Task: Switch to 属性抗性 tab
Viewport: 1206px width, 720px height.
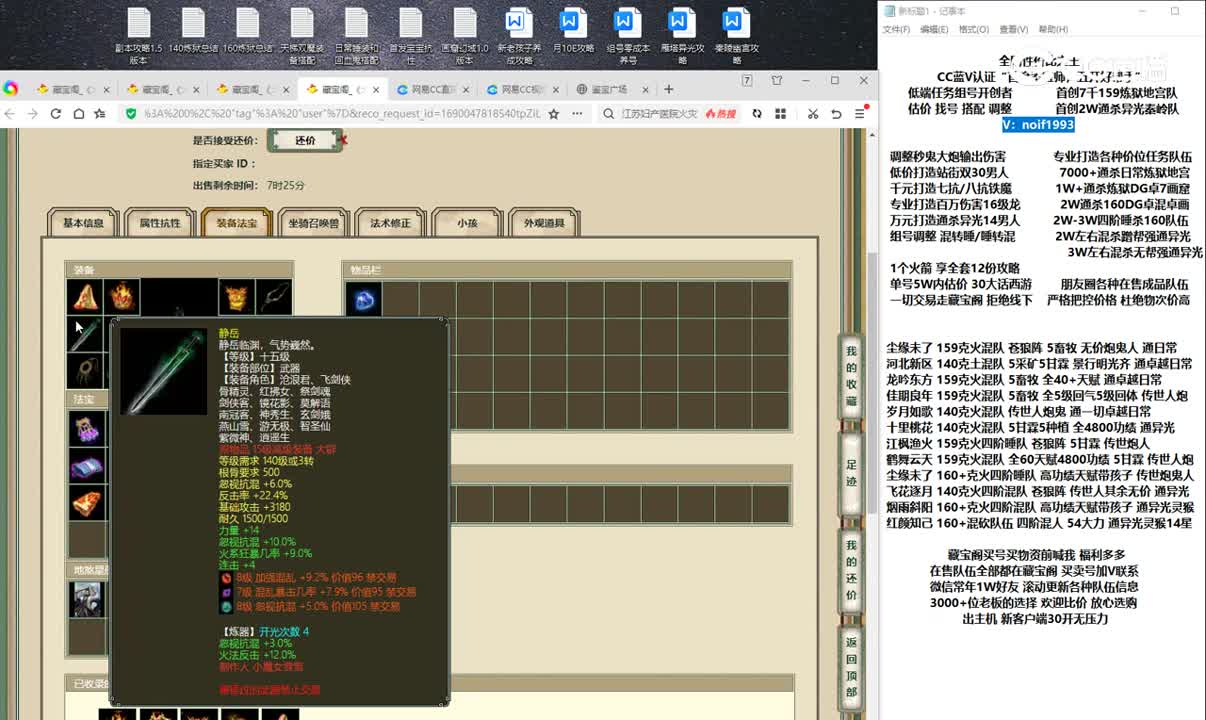Action: coord(160,223)
